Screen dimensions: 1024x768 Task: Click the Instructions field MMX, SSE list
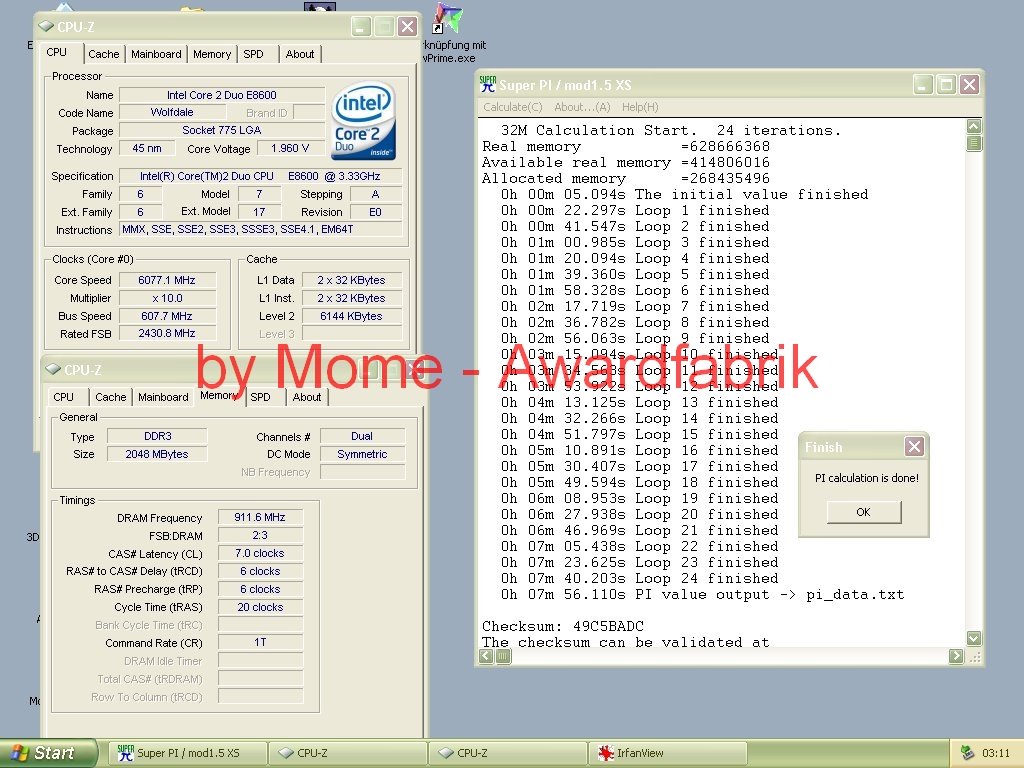tap(261, 229)
